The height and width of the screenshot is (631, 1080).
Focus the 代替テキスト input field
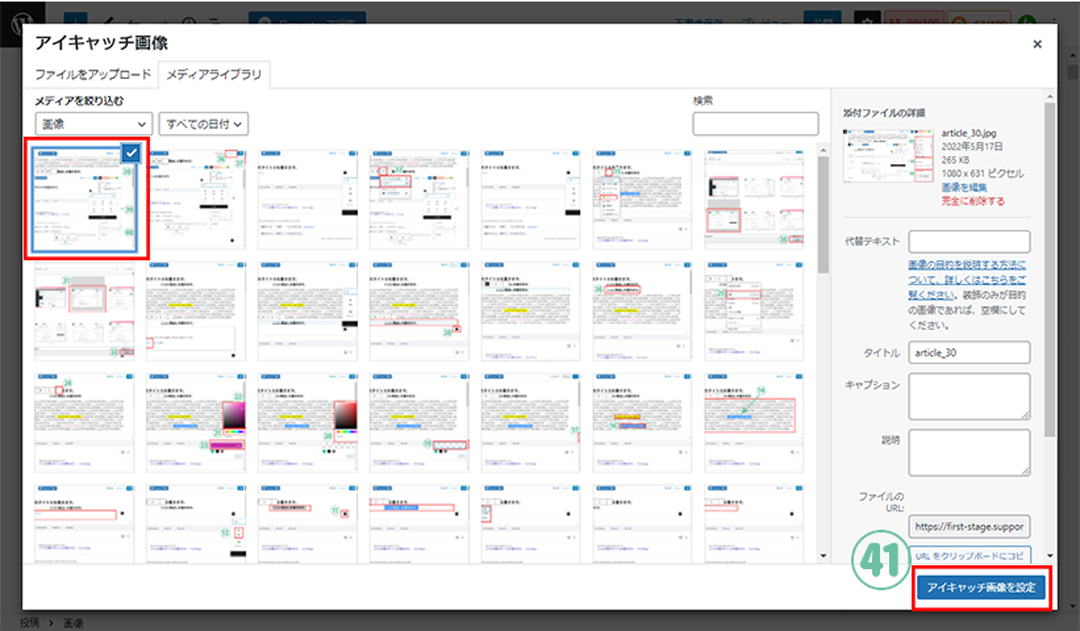click(x=968, y=242)
